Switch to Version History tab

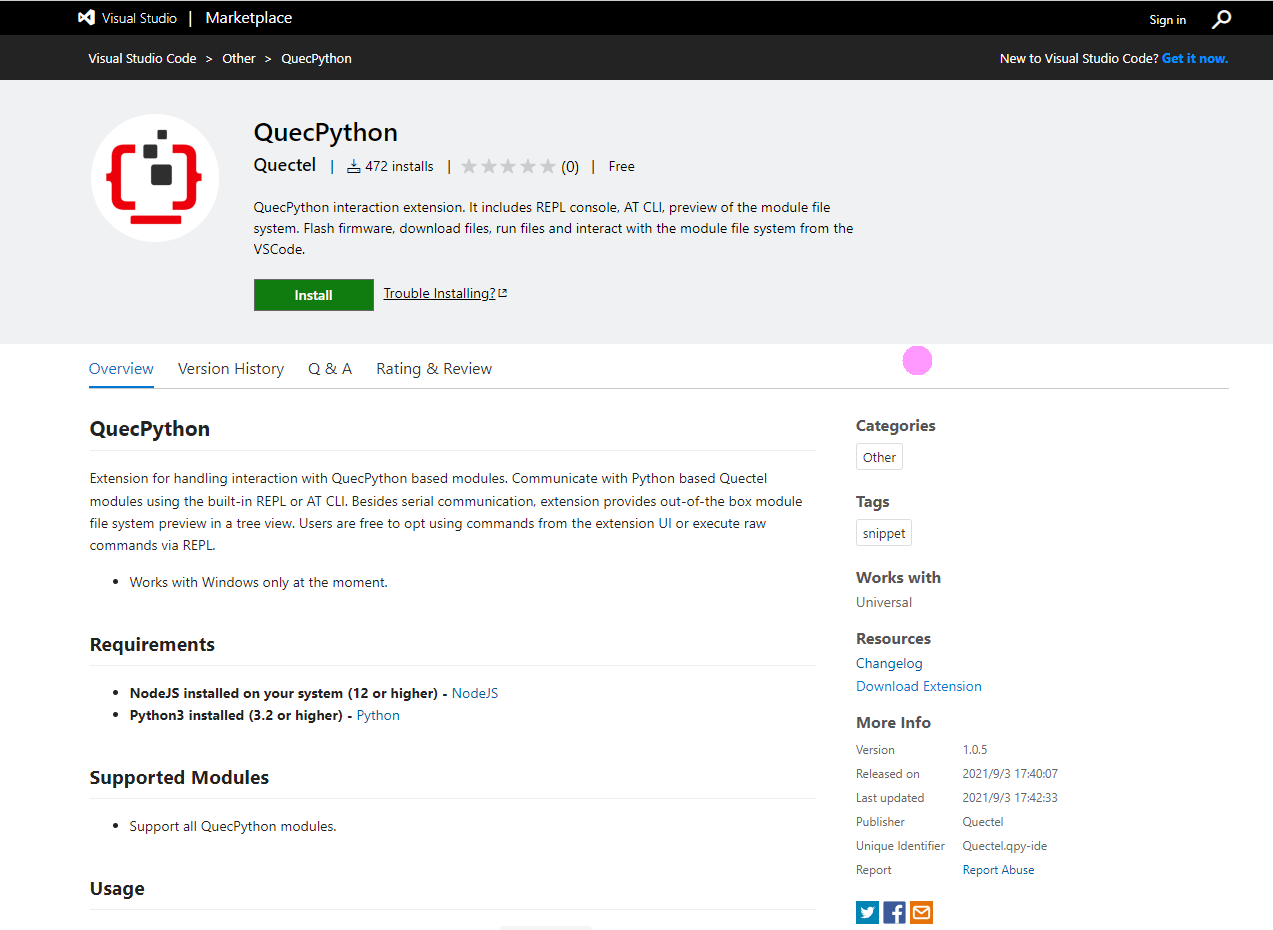click(x=231, y=368)
